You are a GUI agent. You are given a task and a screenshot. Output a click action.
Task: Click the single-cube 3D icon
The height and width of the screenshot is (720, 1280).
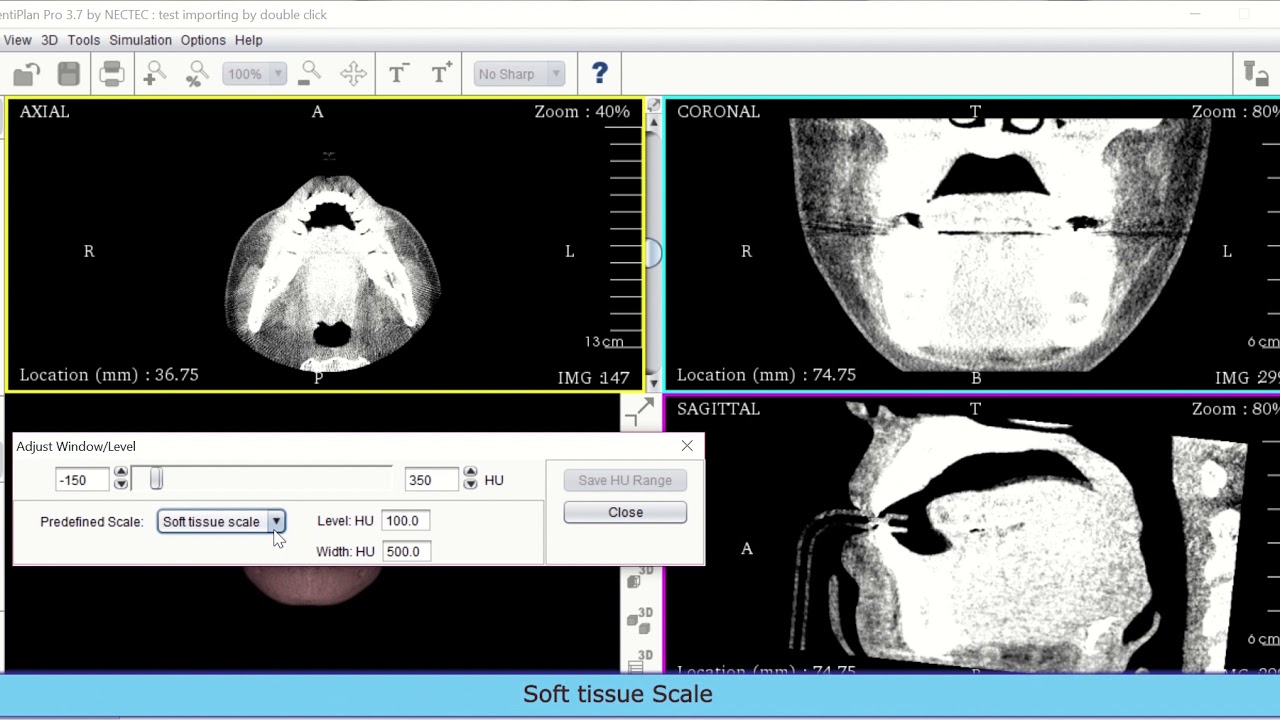[639, 577]
